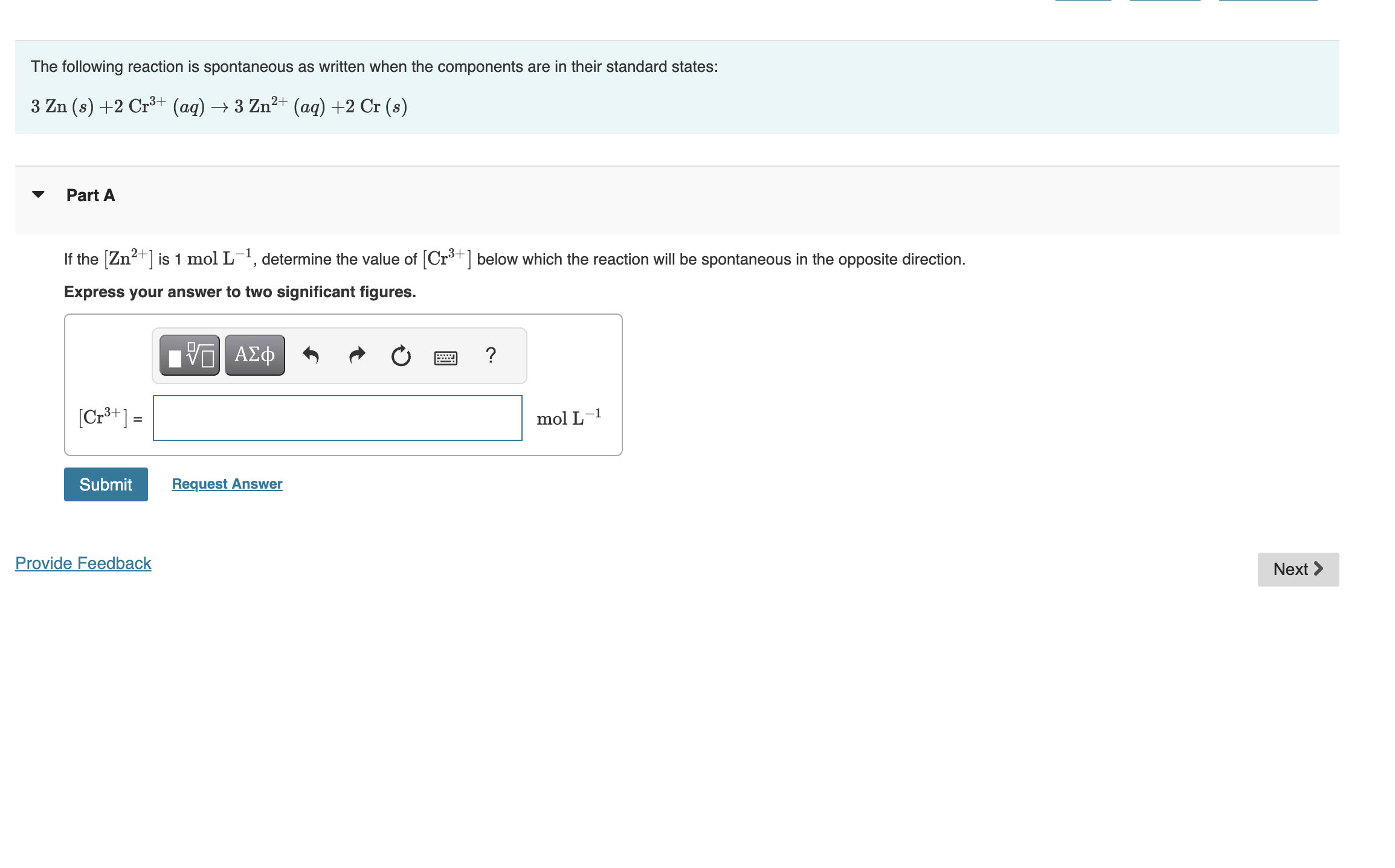Click inside the Cr3+ answer field
Screen dimensions: 1395x868
pos(337,417)
